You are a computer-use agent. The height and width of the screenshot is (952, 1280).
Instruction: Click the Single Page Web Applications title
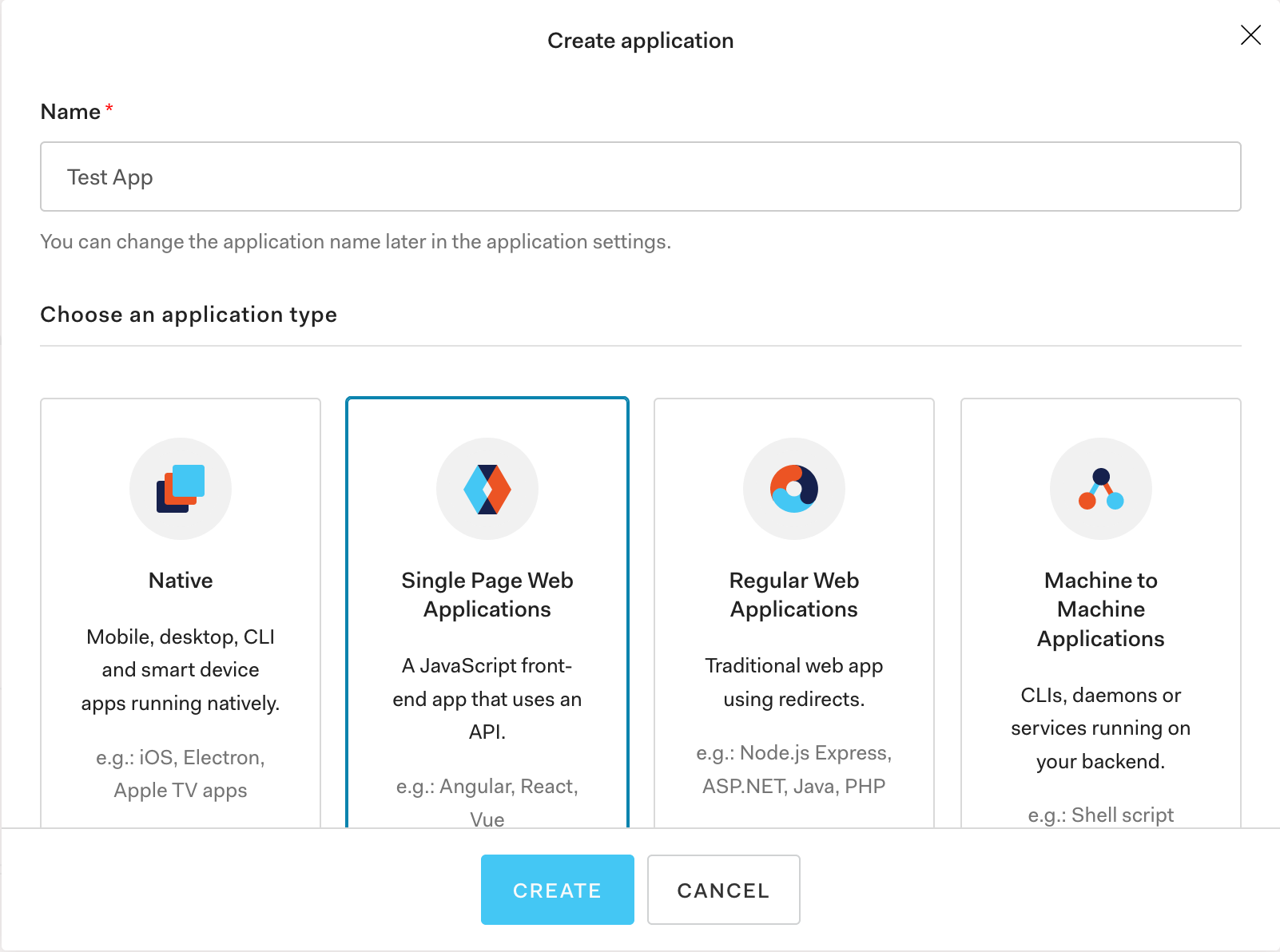(487, 595)
